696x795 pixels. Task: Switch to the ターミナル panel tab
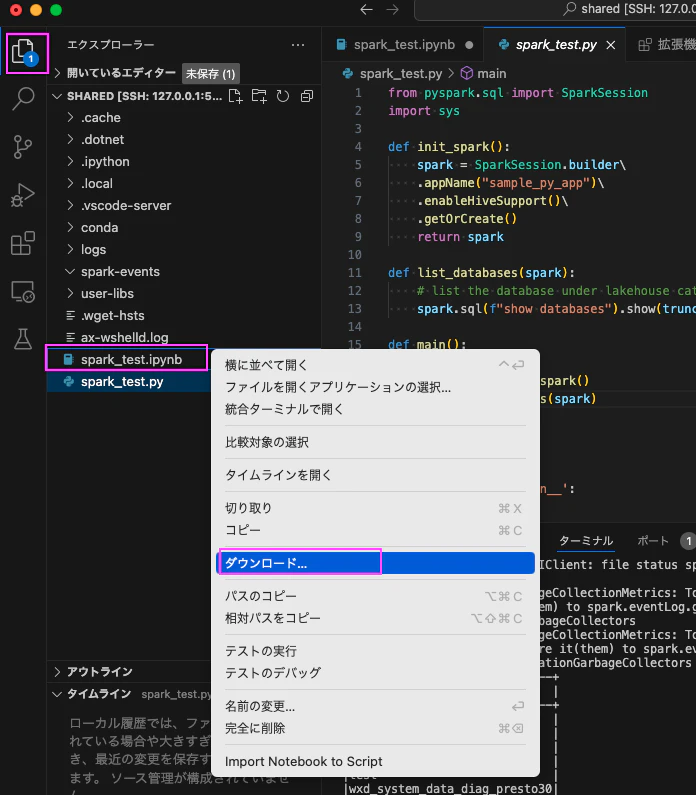[586, 541]
